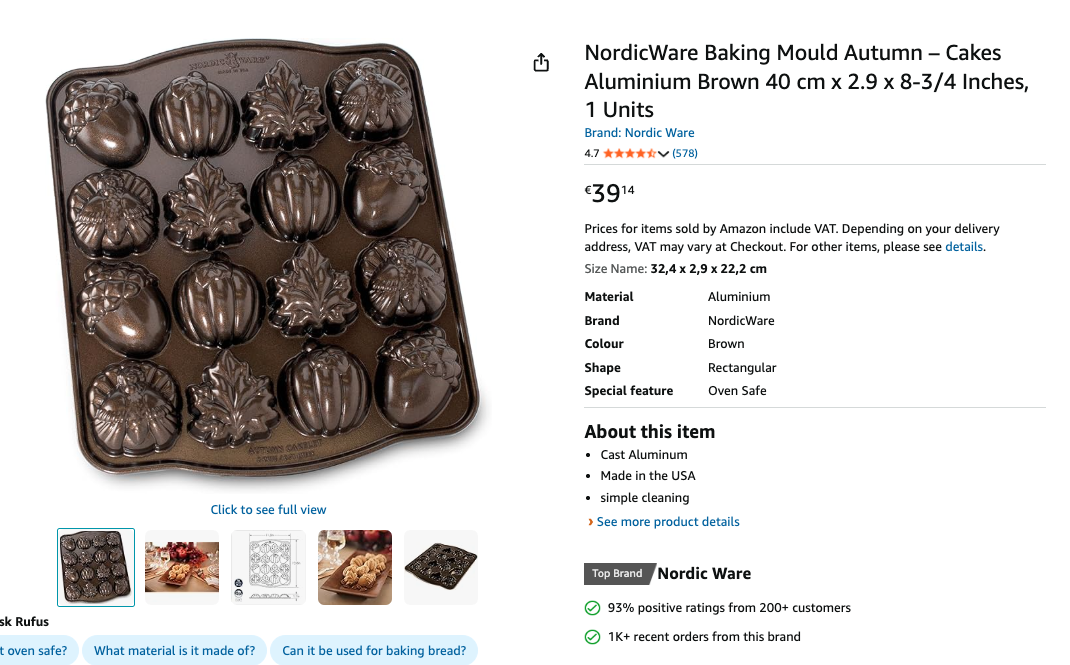Click the orange star rating icons
The image size is (1070, 665).
[629, 153]
